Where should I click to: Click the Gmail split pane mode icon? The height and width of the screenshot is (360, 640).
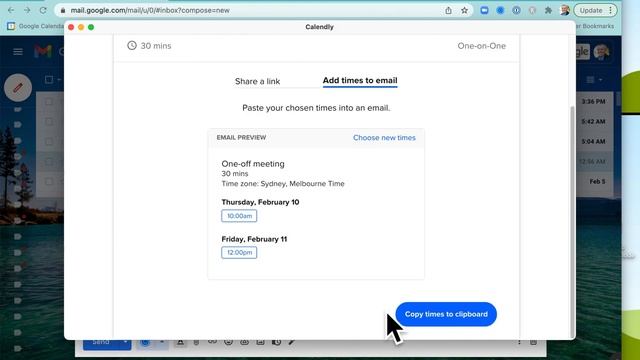[x=590, y=80]
